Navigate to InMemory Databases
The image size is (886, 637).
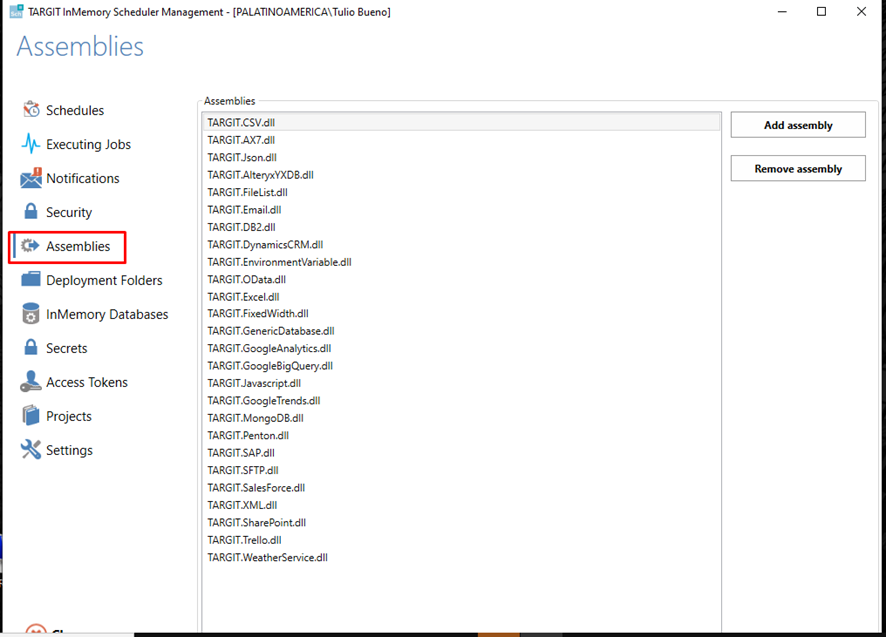107,314
